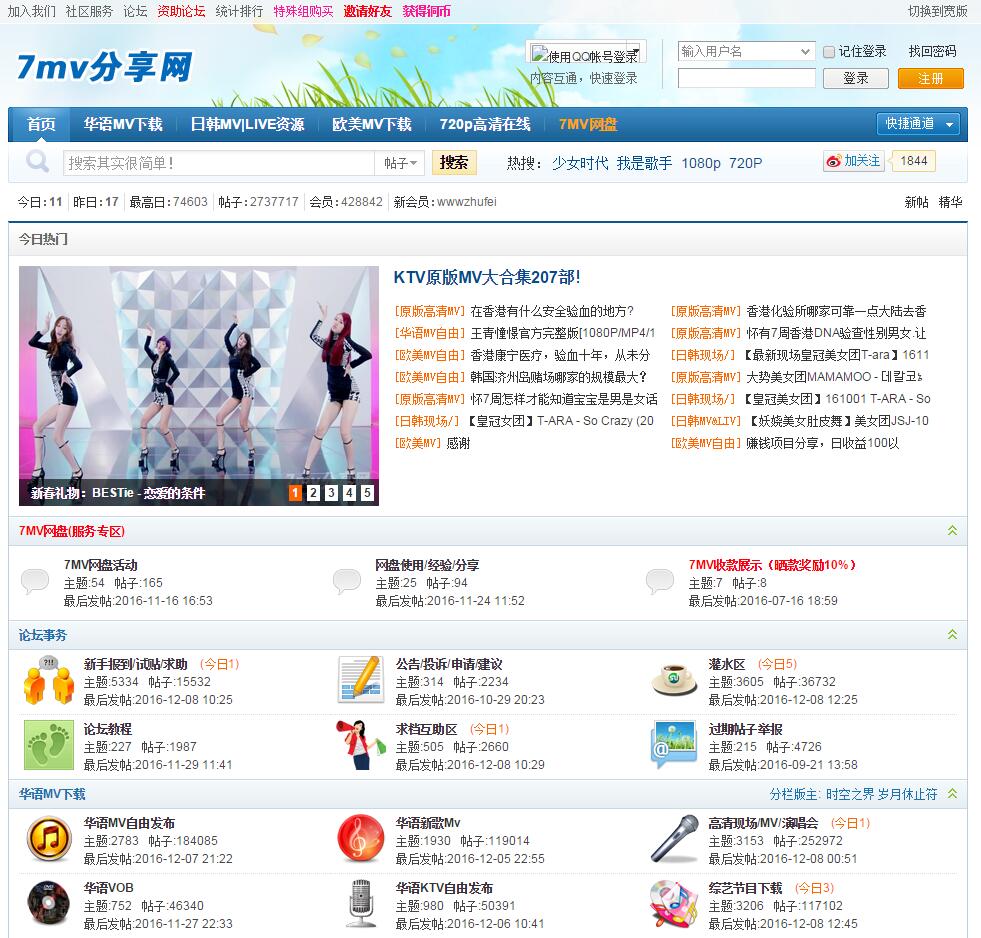Open the 华语MV自由发布 music note icon
This screenshot has height=938, width=981.
(x=49, y=839)
